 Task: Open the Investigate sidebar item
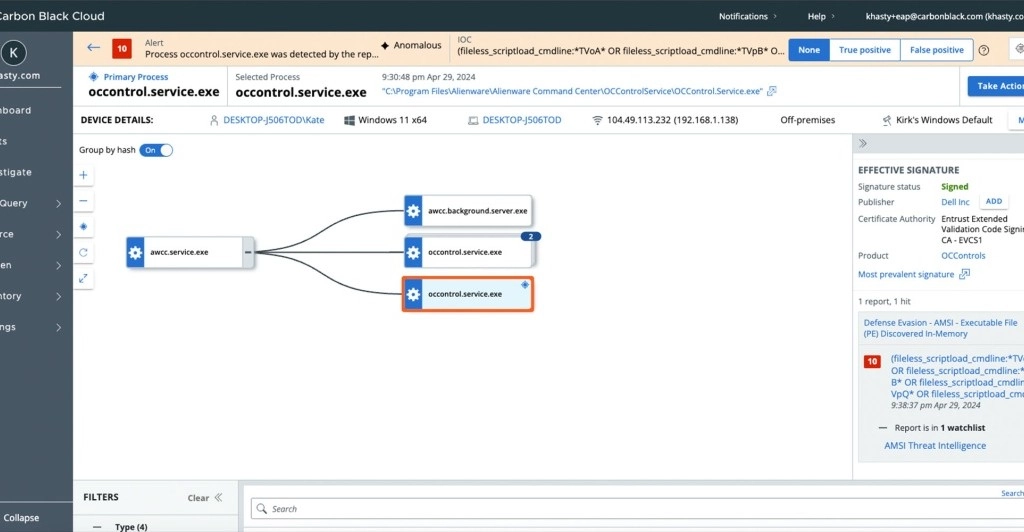(16, 172)
